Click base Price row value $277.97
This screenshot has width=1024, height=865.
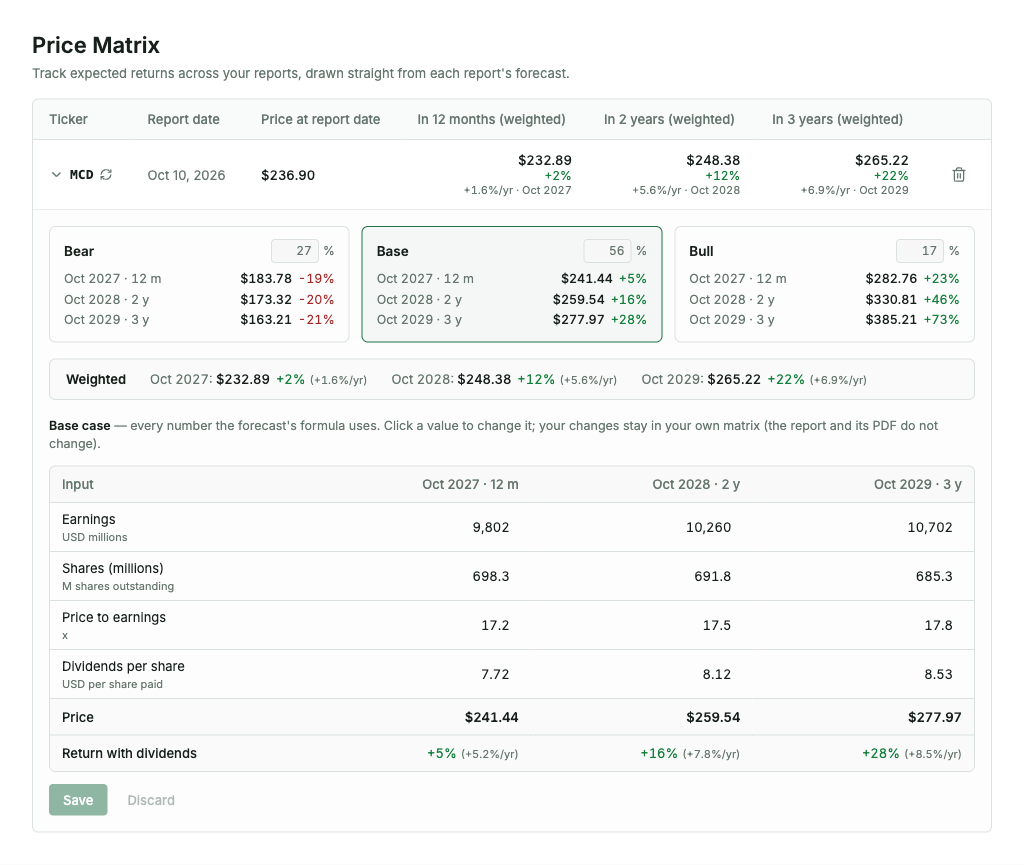coord(935,717)
